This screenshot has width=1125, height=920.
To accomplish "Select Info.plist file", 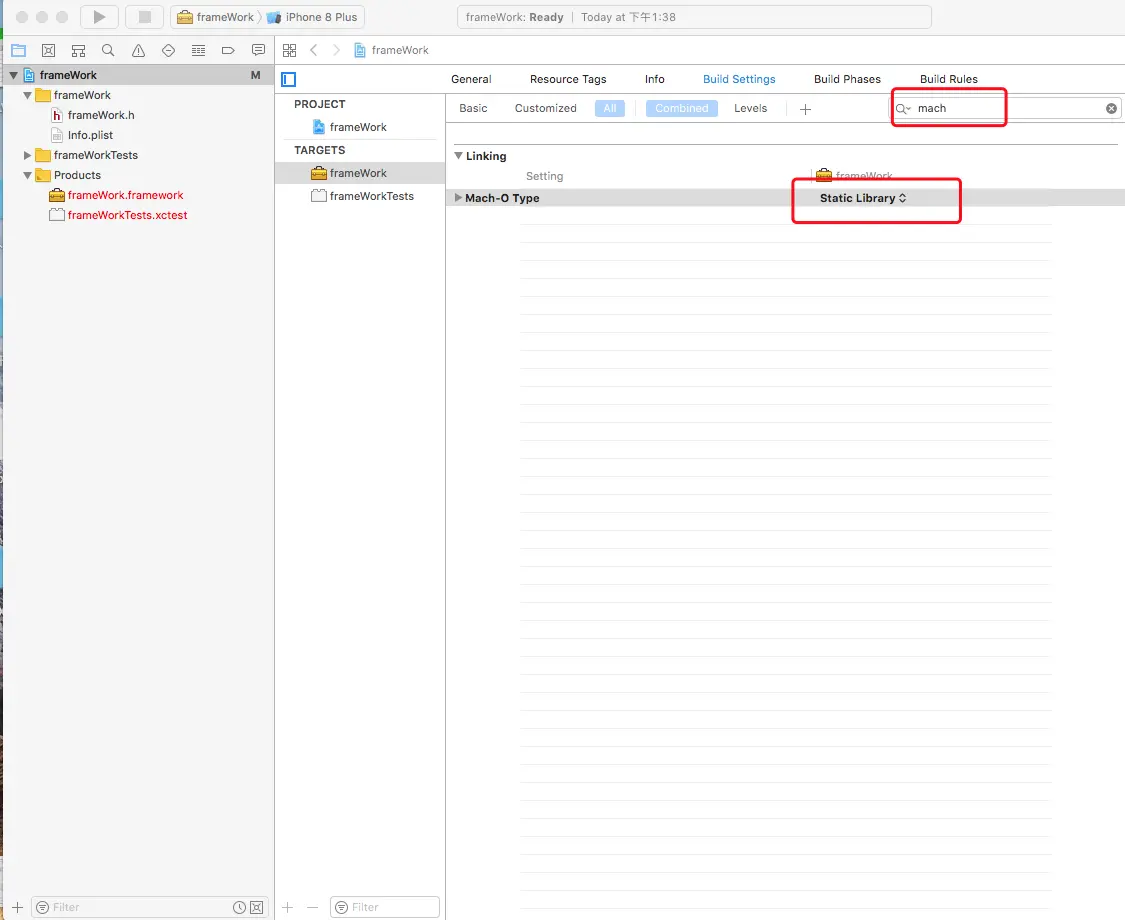I will pos(82,135).
